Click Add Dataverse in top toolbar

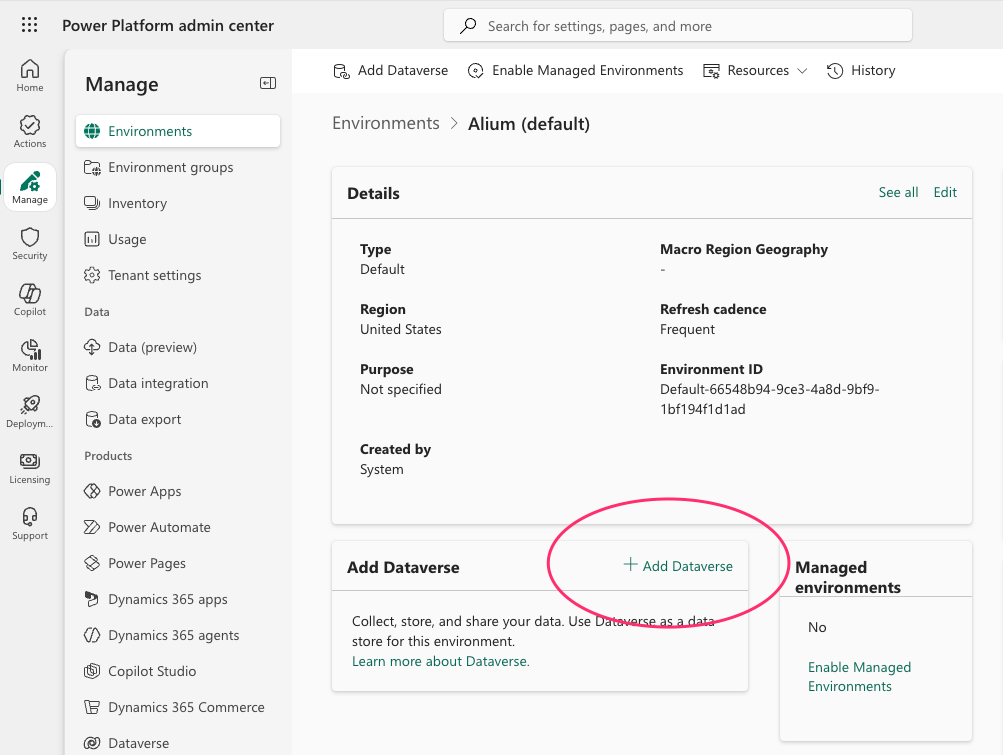[x=391, y=70]
